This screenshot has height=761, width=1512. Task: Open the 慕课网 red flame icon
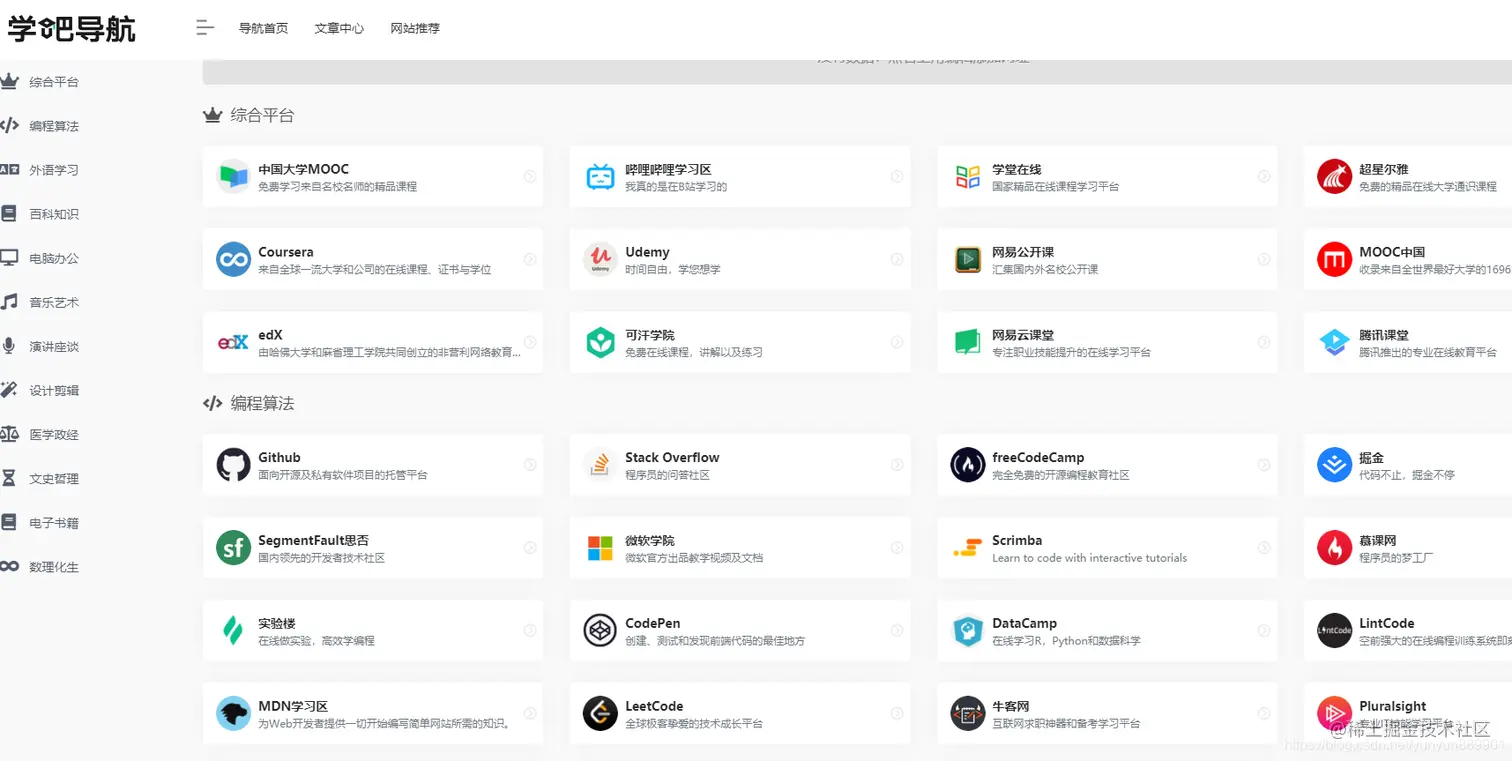(1334, 548)
